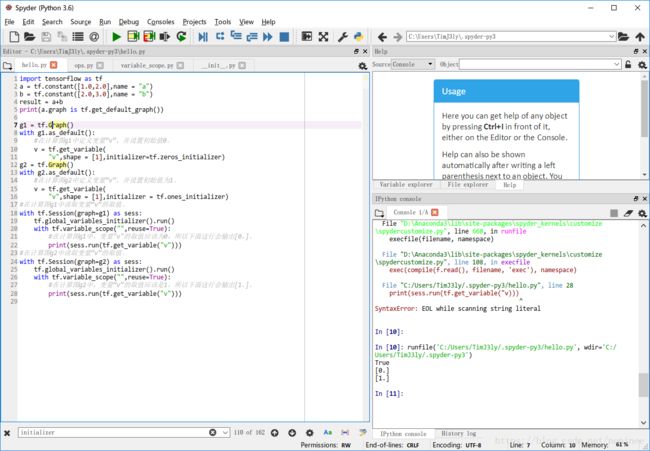Toggle case sensitive search Aa

point(327,432)
